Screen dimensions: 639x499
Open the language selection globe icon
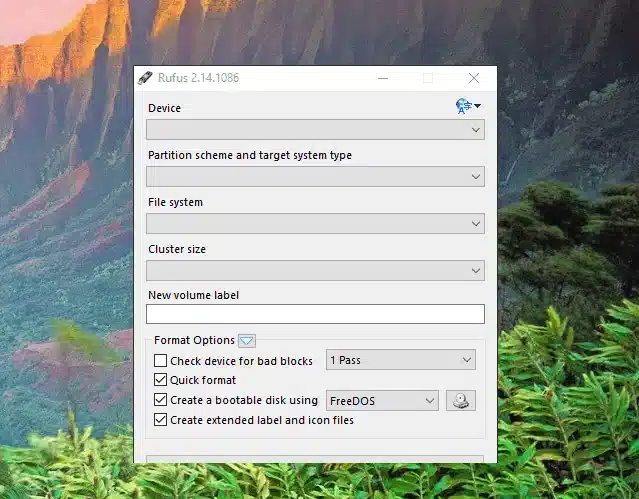tap(467, 106)
